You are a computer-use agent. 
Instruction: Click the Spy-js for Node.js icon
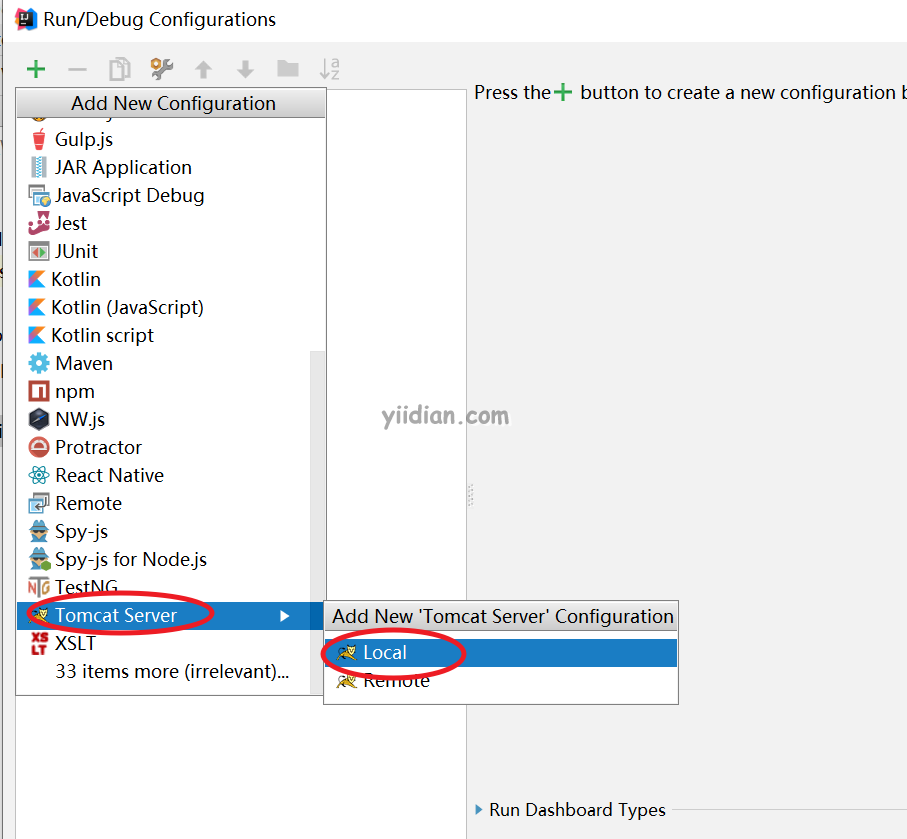[39, 559]
